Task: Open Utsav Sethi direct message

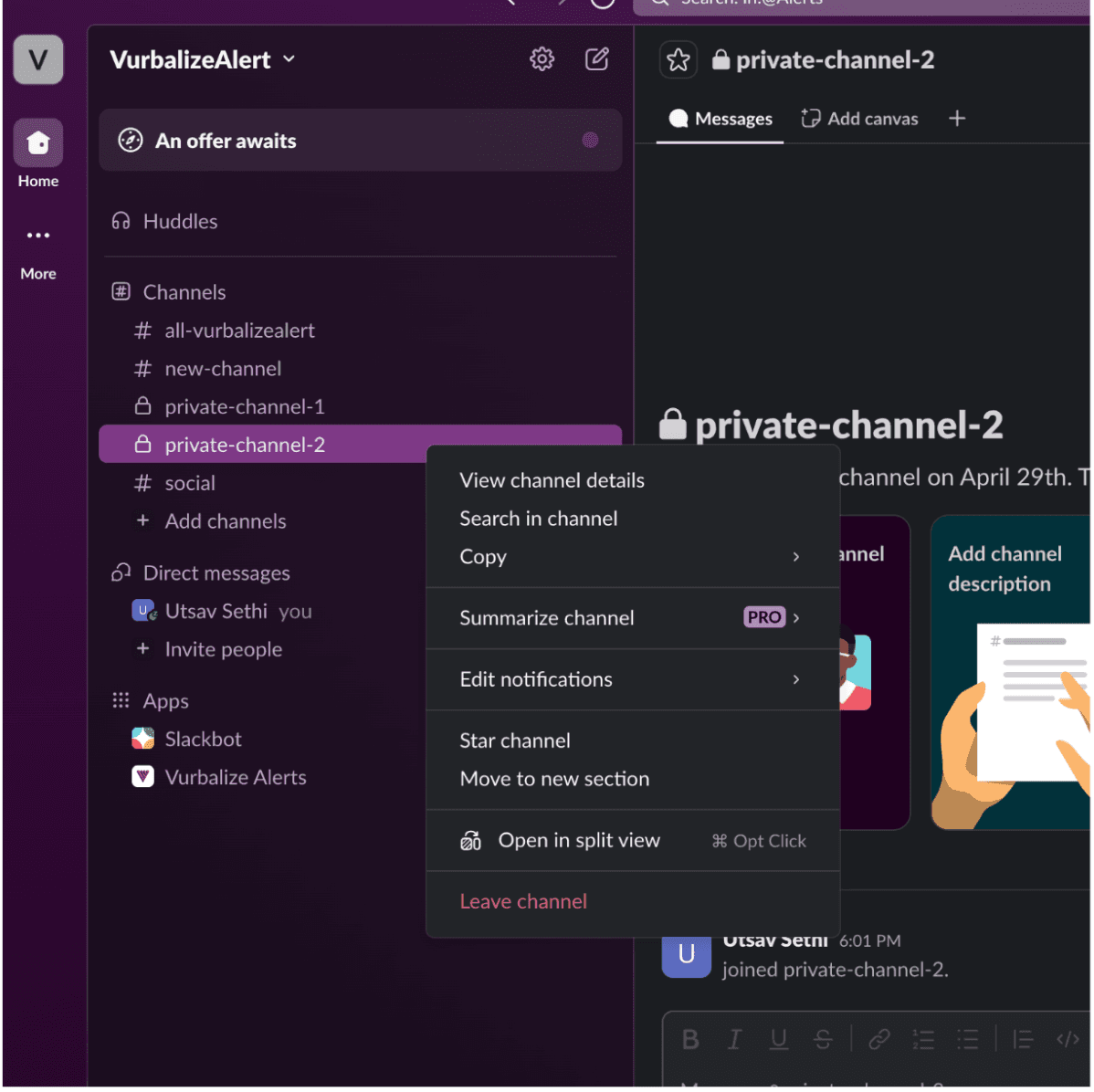Action: (262, 611)
